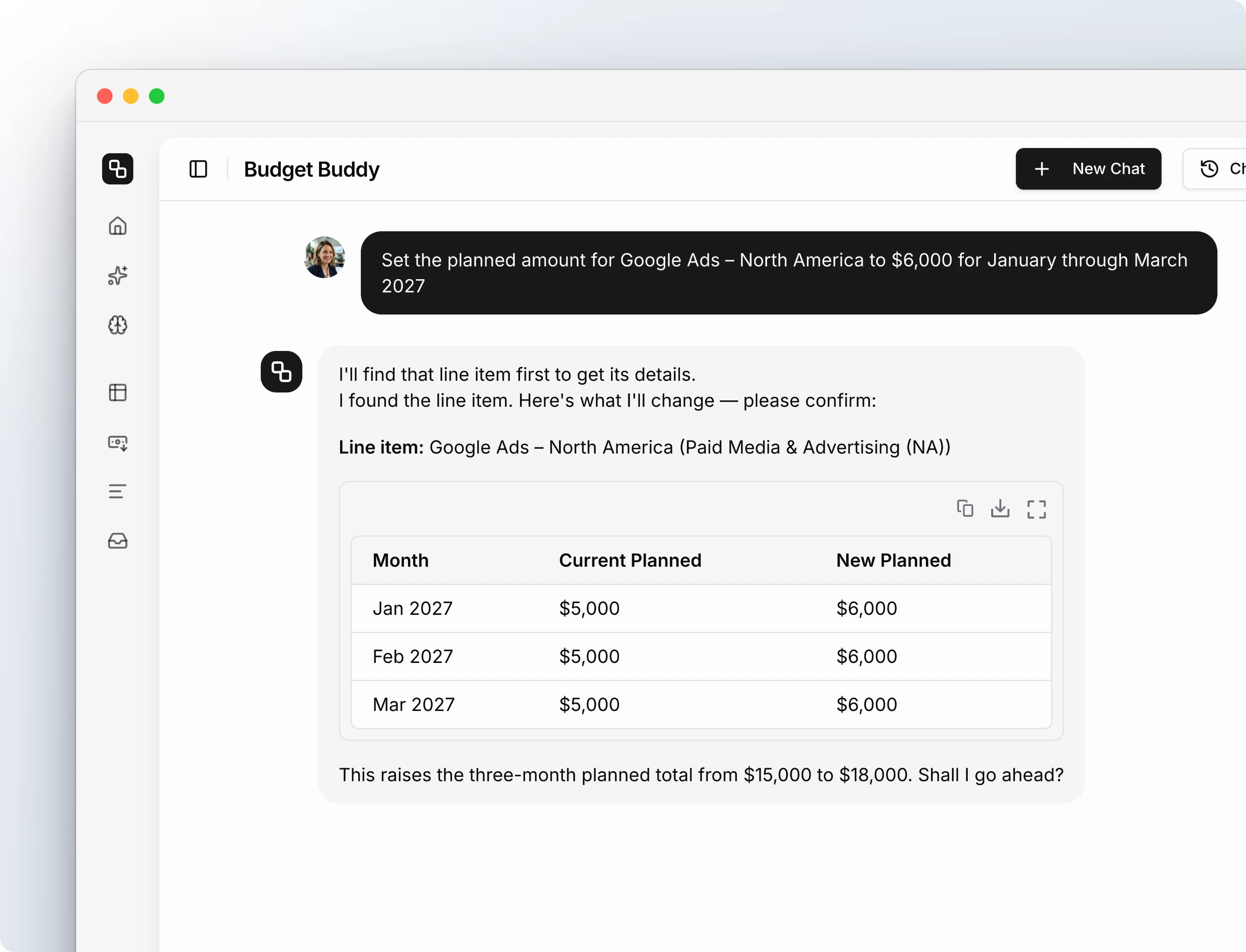Click the assistant avatar icon beside the reply

281,372
